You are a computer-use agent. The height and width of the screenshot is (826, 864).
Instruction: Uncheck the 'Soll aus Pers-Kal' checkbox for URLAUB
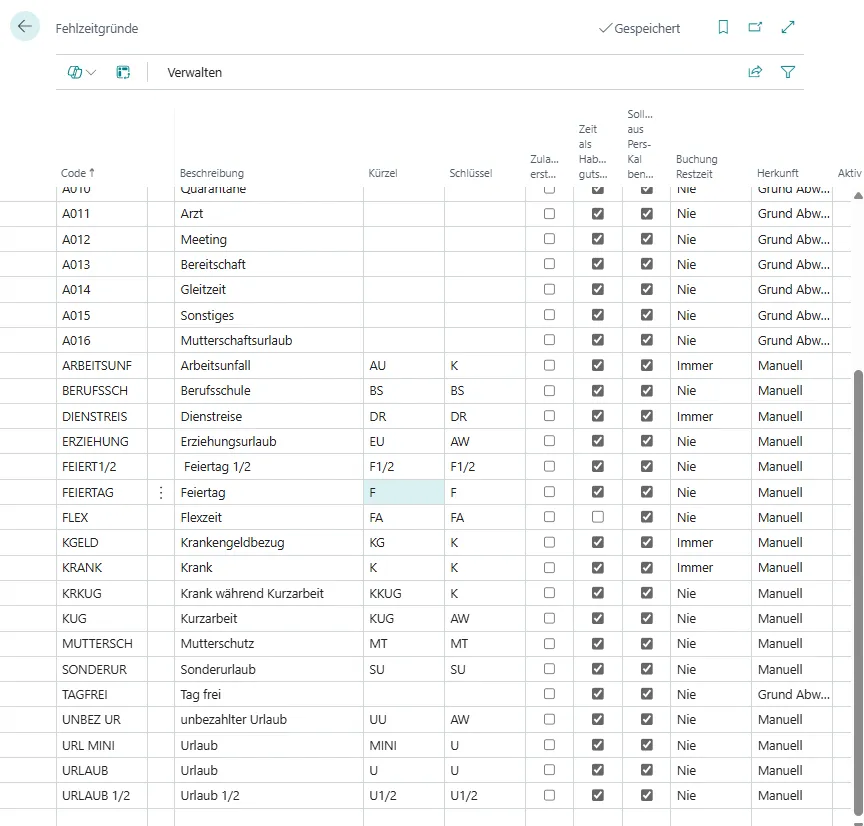[x=647, y=770]
